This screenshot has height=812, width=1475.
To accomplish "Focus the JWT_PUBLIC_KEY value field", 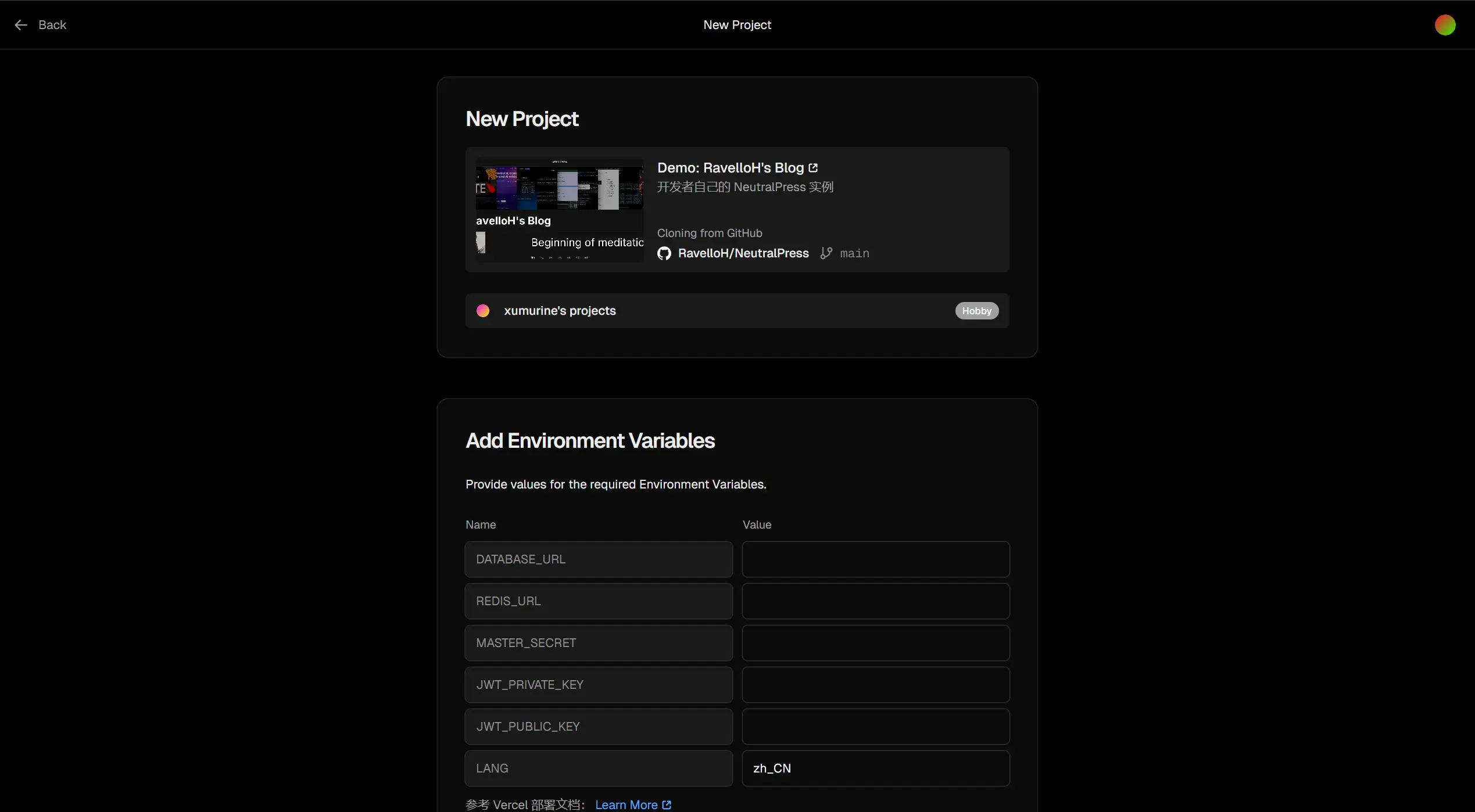I will click(x=875, y=727).
